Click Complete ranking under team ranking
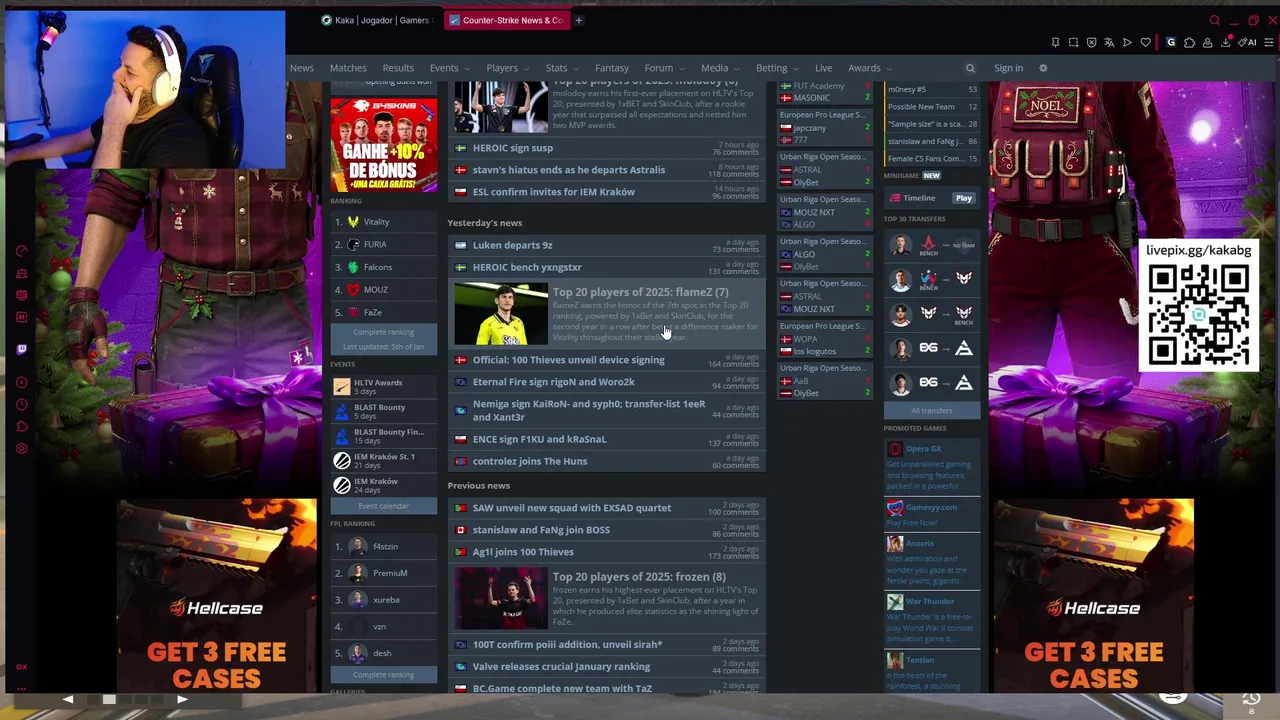The width and height of the screenshot is (1280, 720). pos(383,332)
